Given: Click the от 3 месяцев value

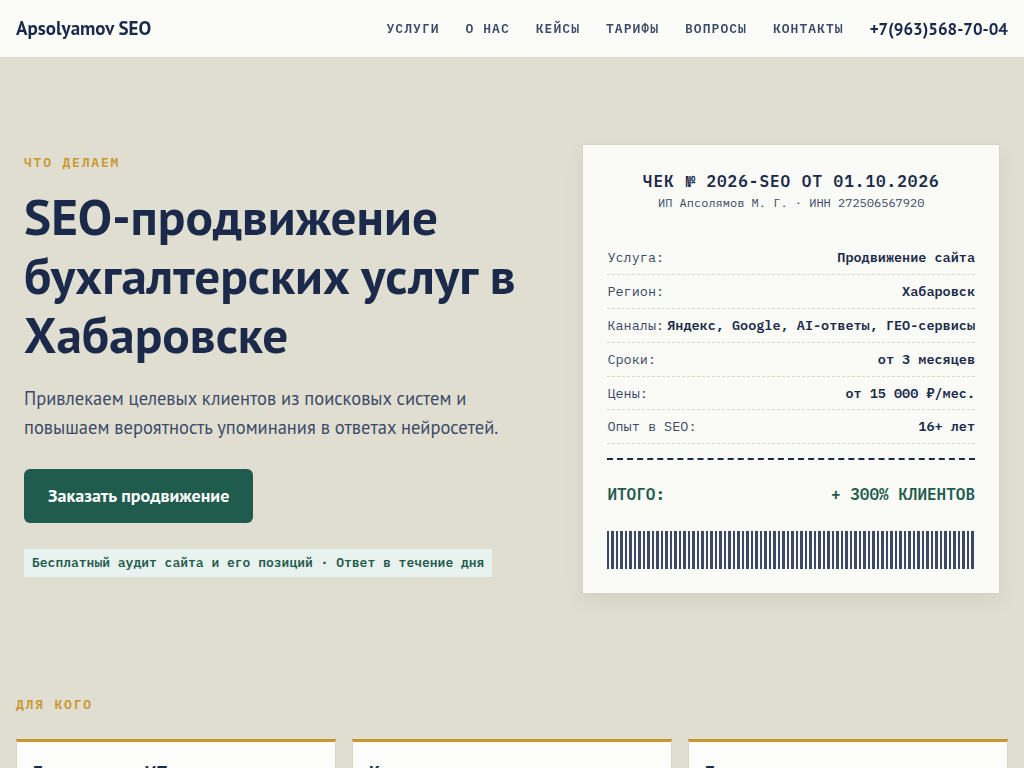Looking at the screenshot, I should tap(926, 360).
